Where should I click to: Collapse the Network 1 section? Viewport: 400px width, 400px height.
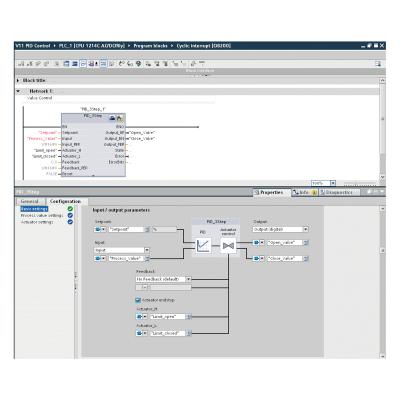[18, 91]
